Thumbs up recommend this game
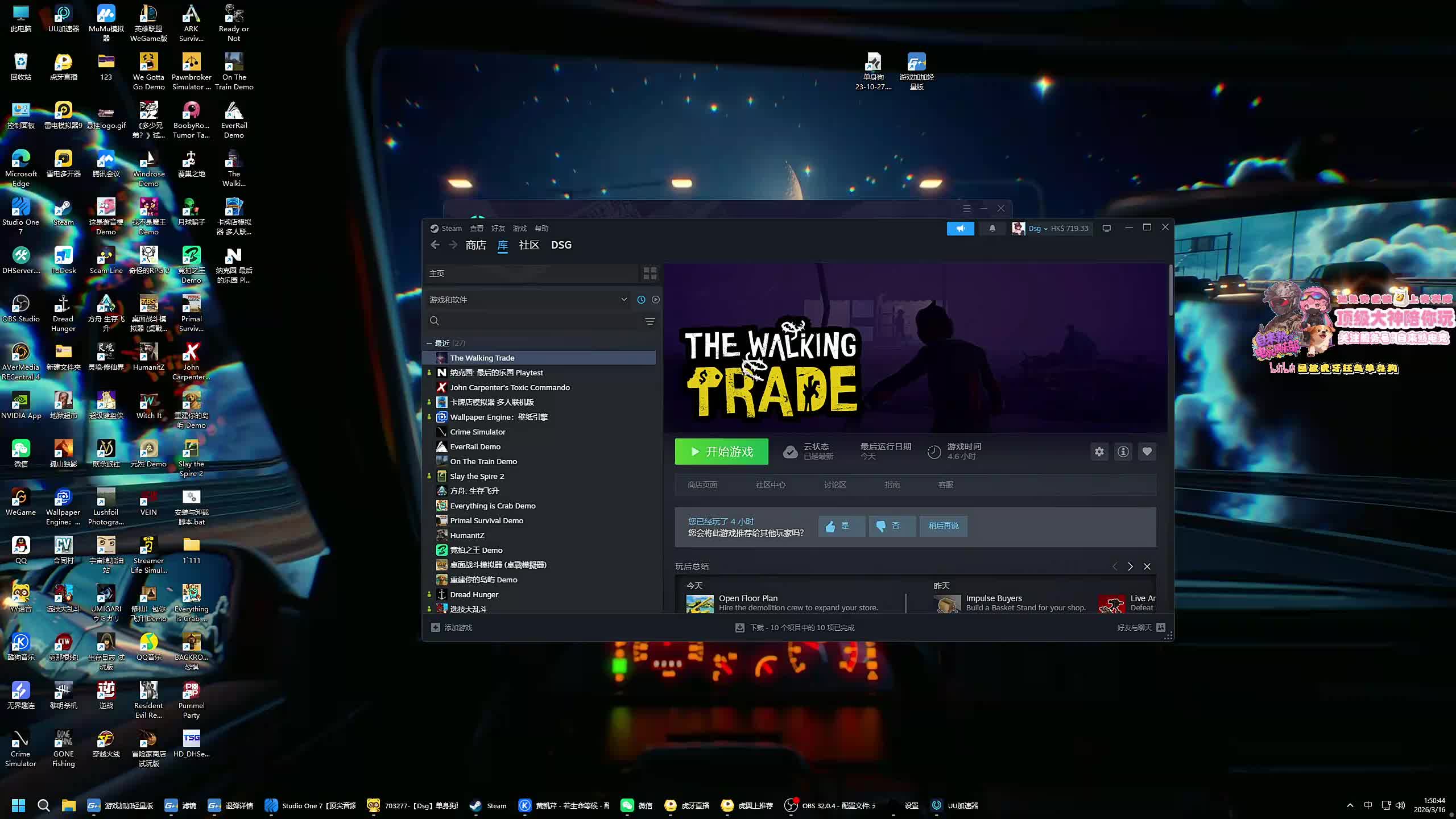 point(841,526)
